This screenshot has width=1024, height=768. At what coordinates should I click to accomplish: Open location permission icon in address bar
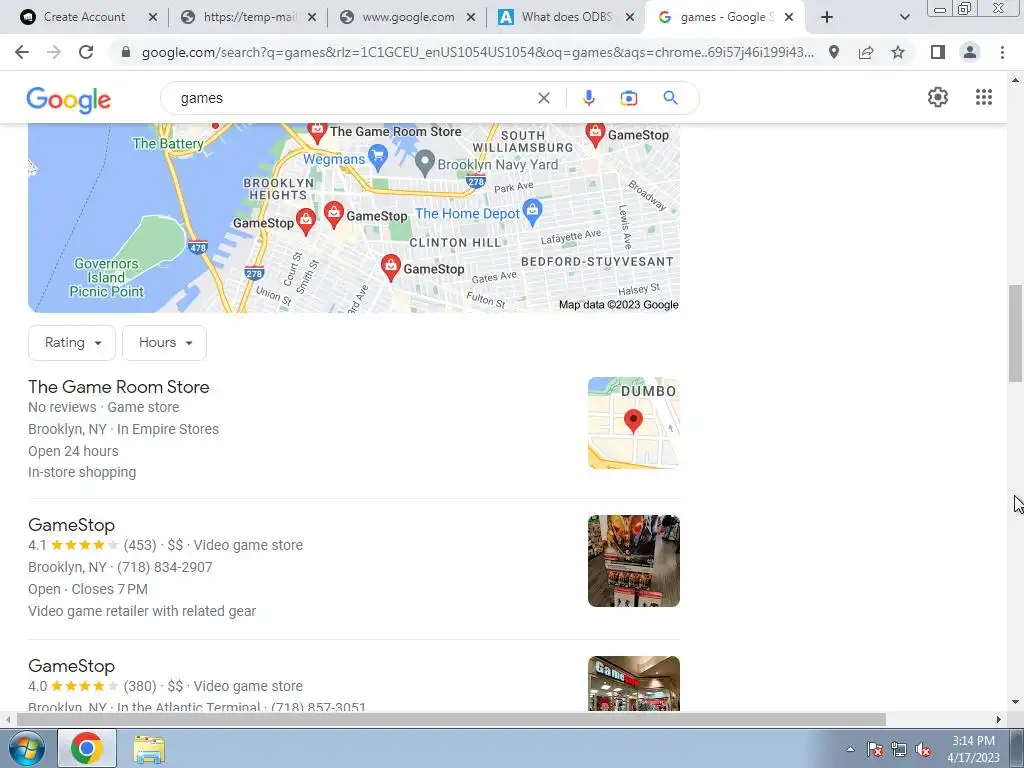[x=834, y=52]
